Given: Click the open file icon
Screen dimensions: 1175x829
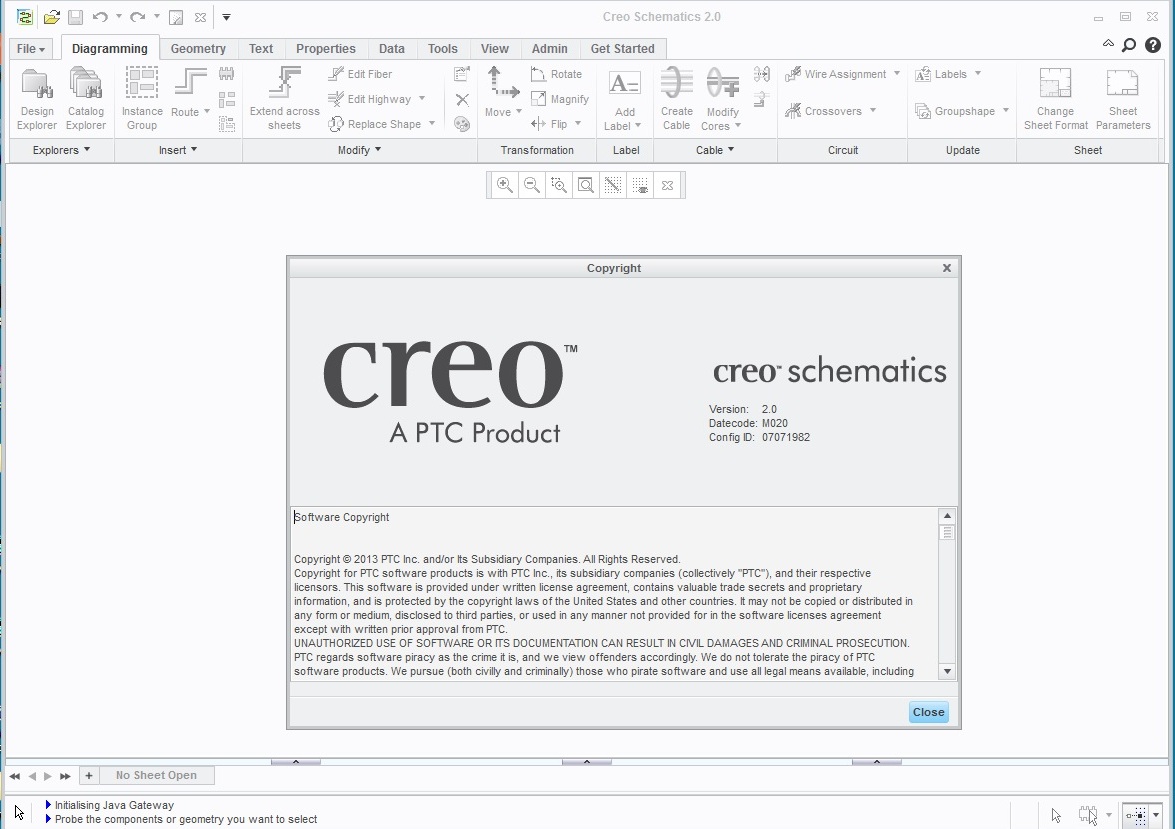Looking at the screenshot, I should click(x=51, y=16).
